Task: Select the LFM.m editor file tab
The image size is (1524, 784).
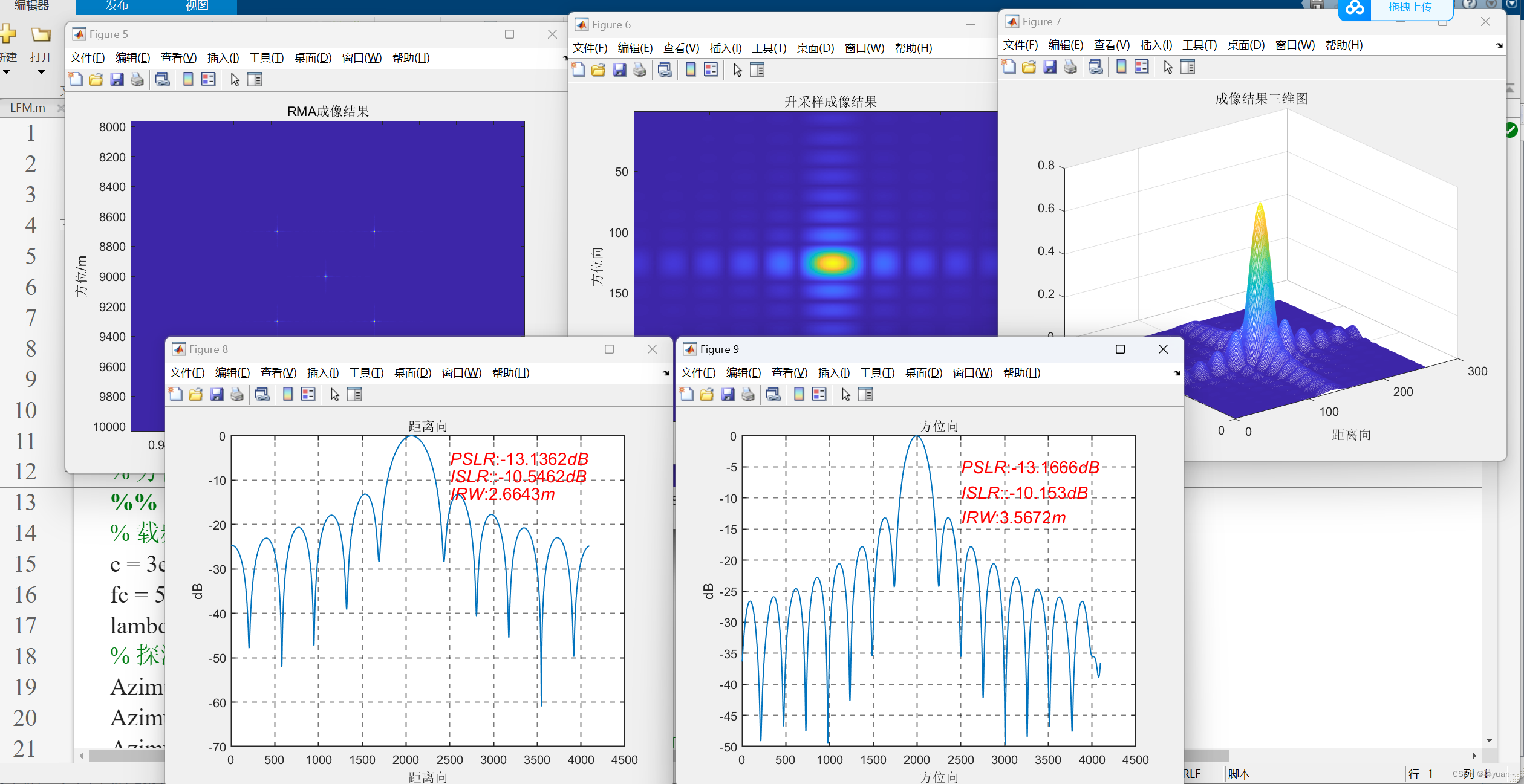Action: point(28,108)
